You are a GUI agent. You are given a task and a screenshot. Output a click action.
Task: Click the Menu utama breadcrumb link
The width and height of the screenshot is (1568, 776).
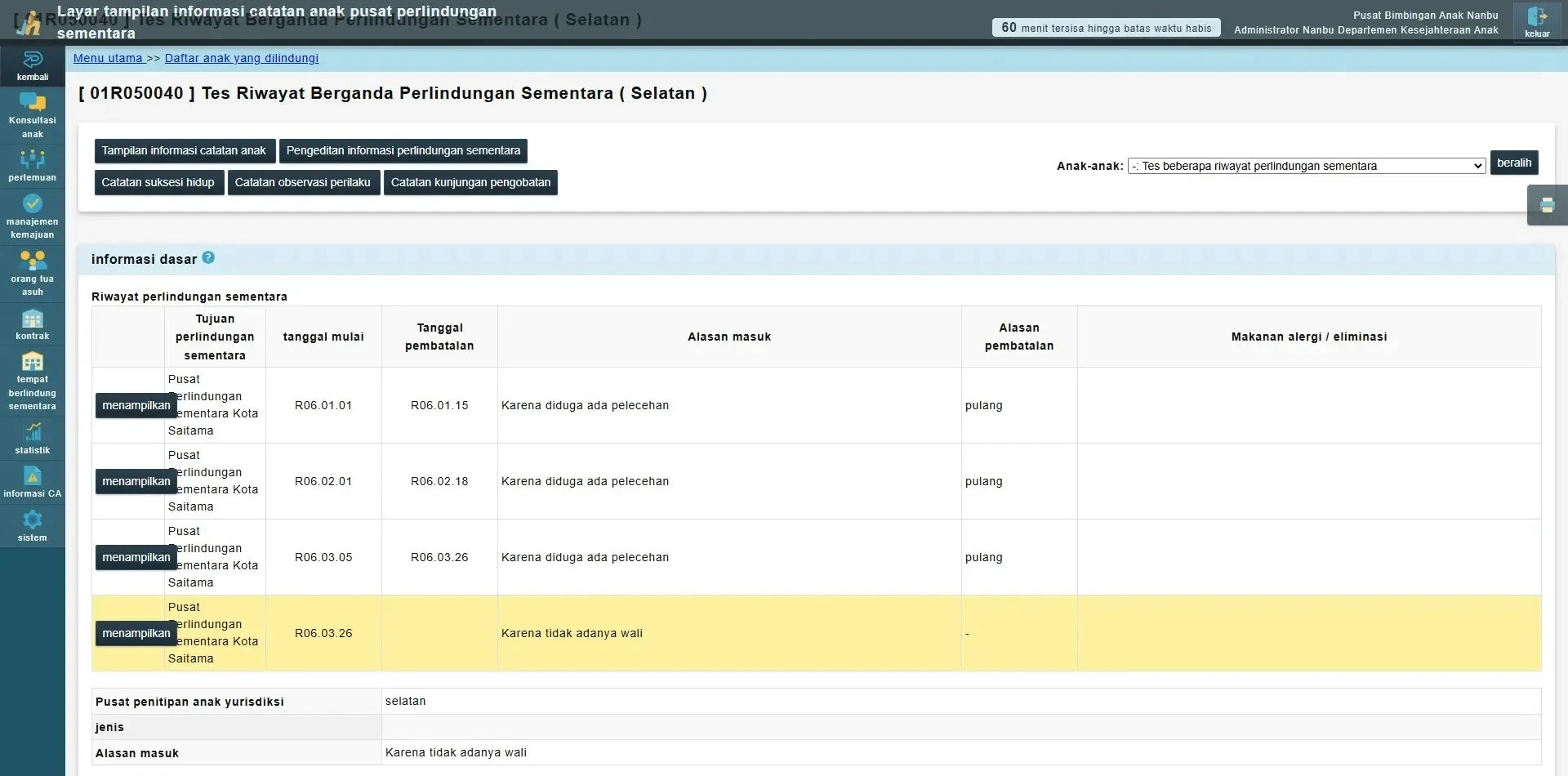tap(108, 58)
